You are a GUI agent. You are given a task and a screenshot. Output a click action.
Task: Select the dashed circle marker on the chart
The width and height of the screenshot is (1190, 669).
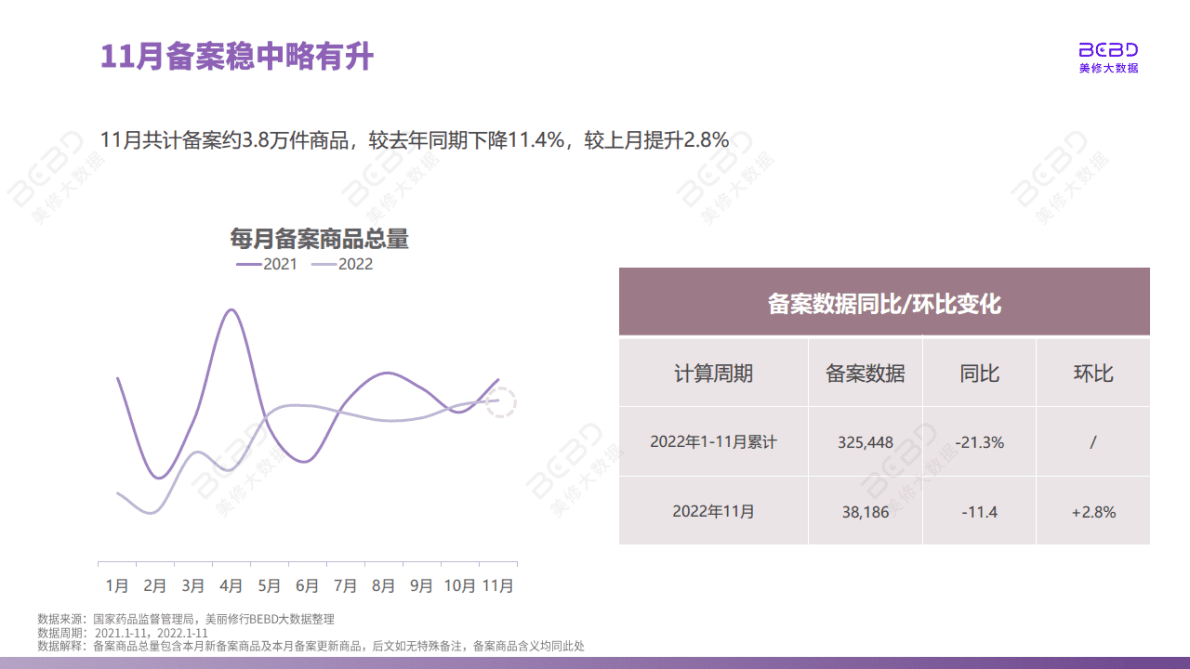502,401
